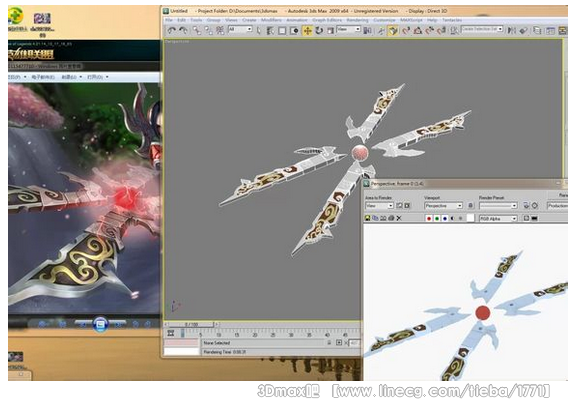The height and width of the screenshot is (408, 579).
Task: Toggle the Angle Snap button
Action: tap(418, 31)
